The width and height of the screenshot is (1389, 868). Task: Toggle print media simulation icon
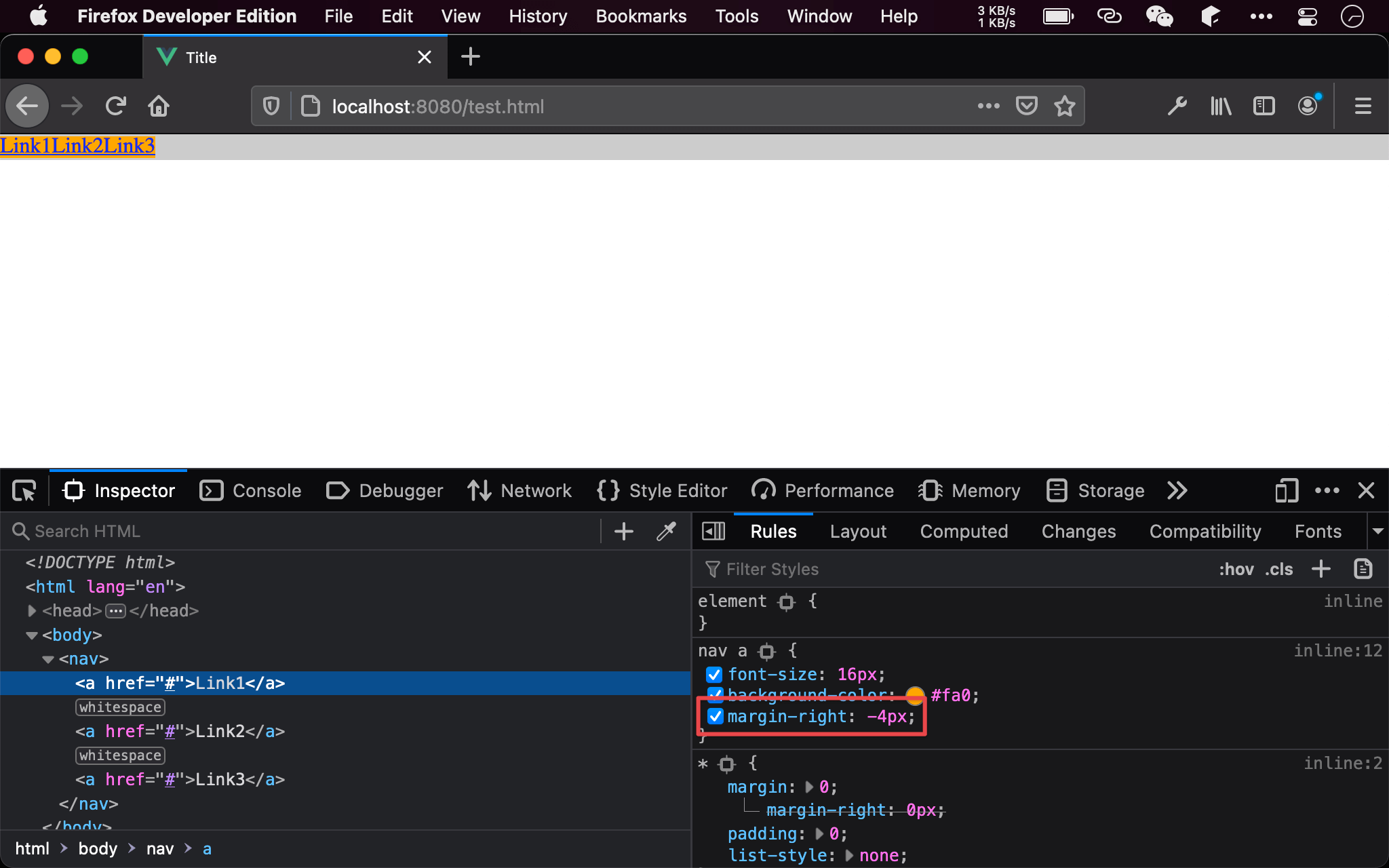1363,569
